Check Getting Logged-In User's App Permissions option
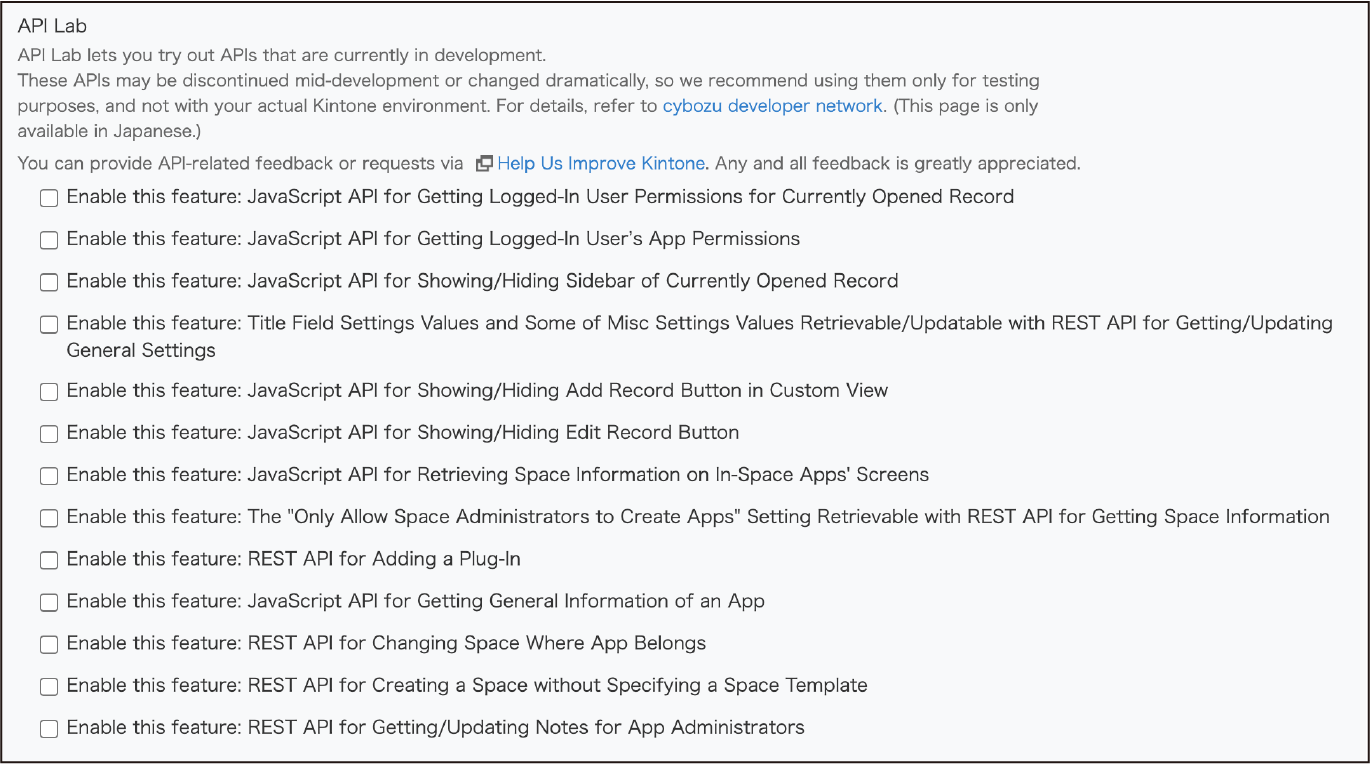1370x764 pixels. [49, 240]
